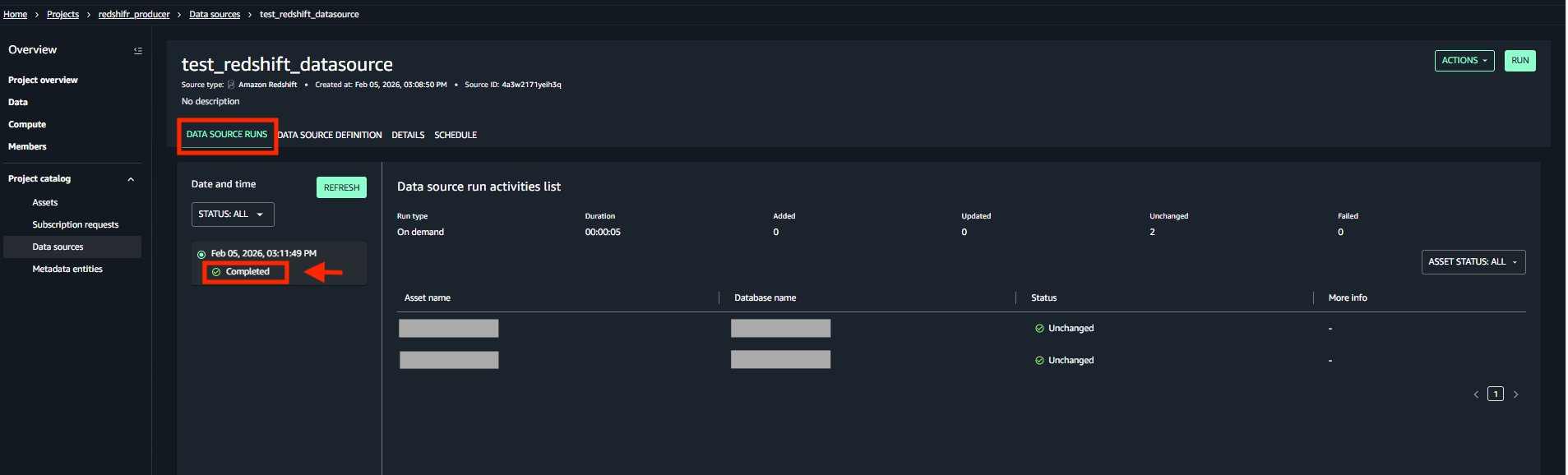The height and width of the screenshot is (475, 1568).
Task: Click the Duration value 00:00:05
Action: tap(603, 232)
